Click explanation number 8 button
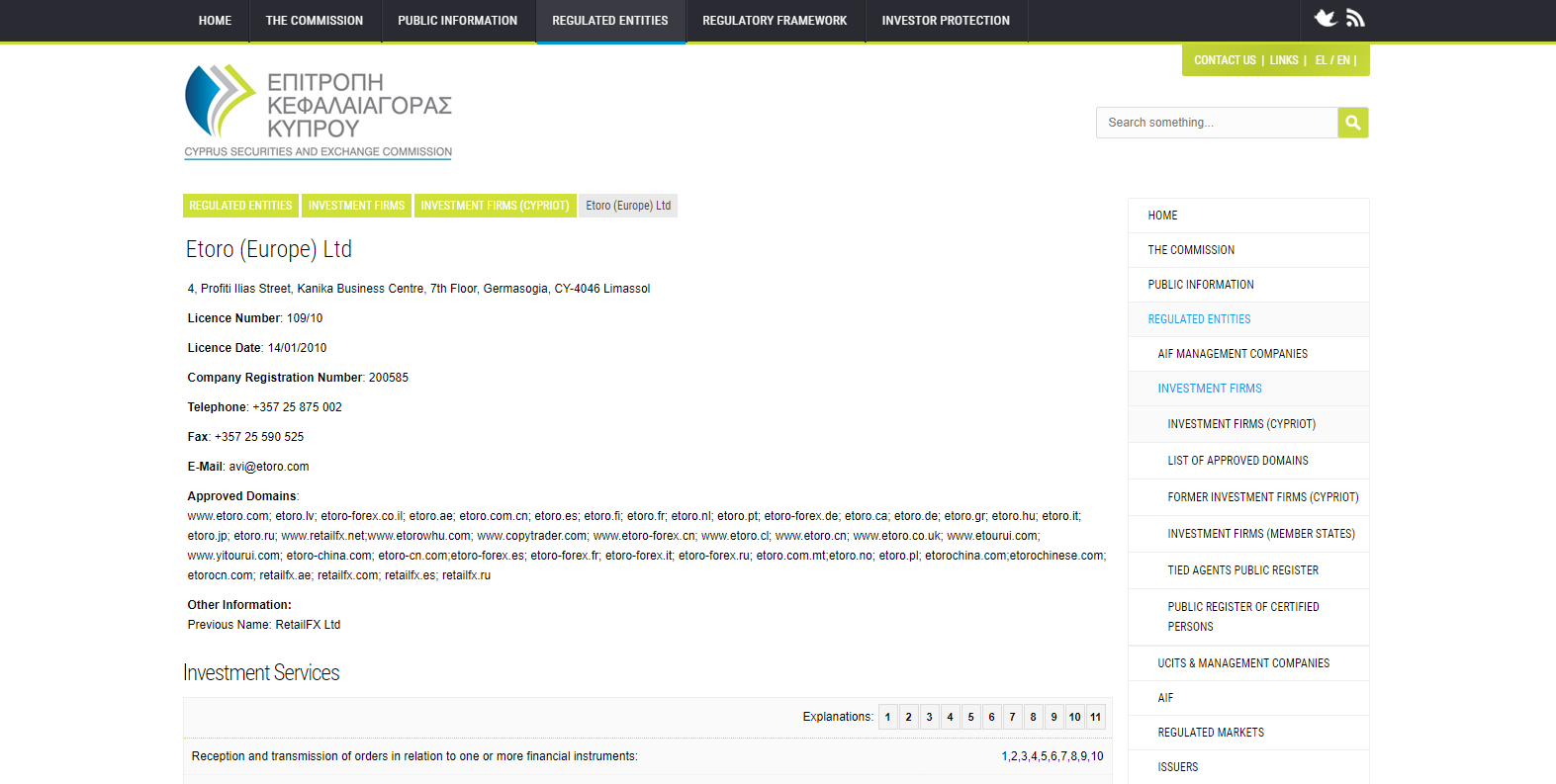Image resolution: width=1556 pixels, height=784 pixels. pos(1034,717)
